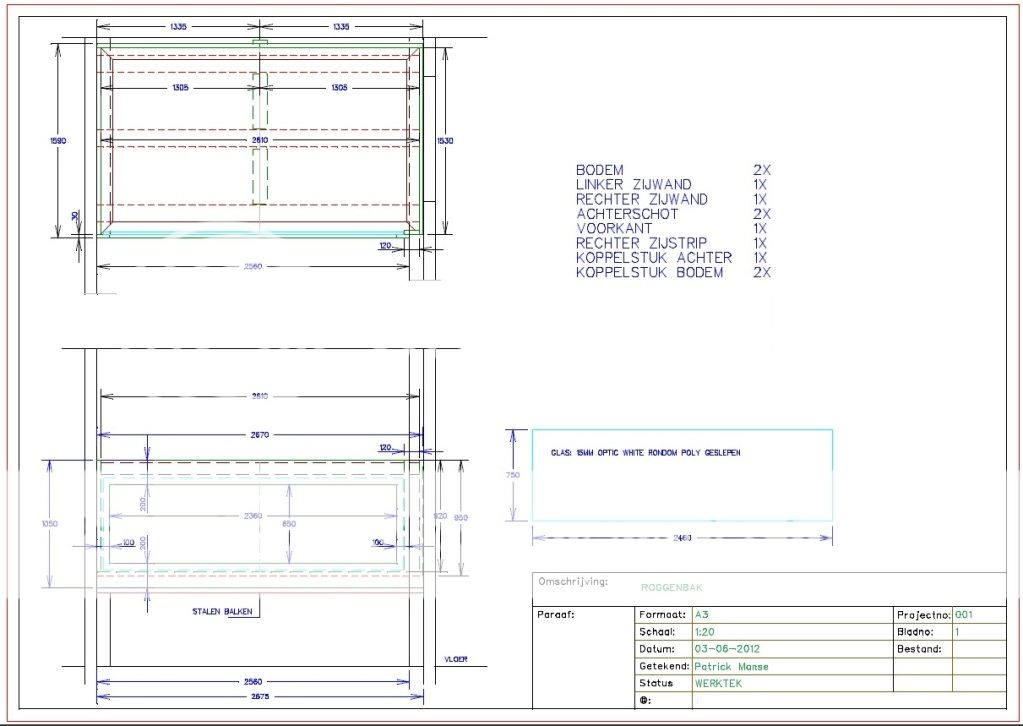1023x726 pixels.
Task: Select the Schaal value 1:20
Action: click(x=704, y=632)
